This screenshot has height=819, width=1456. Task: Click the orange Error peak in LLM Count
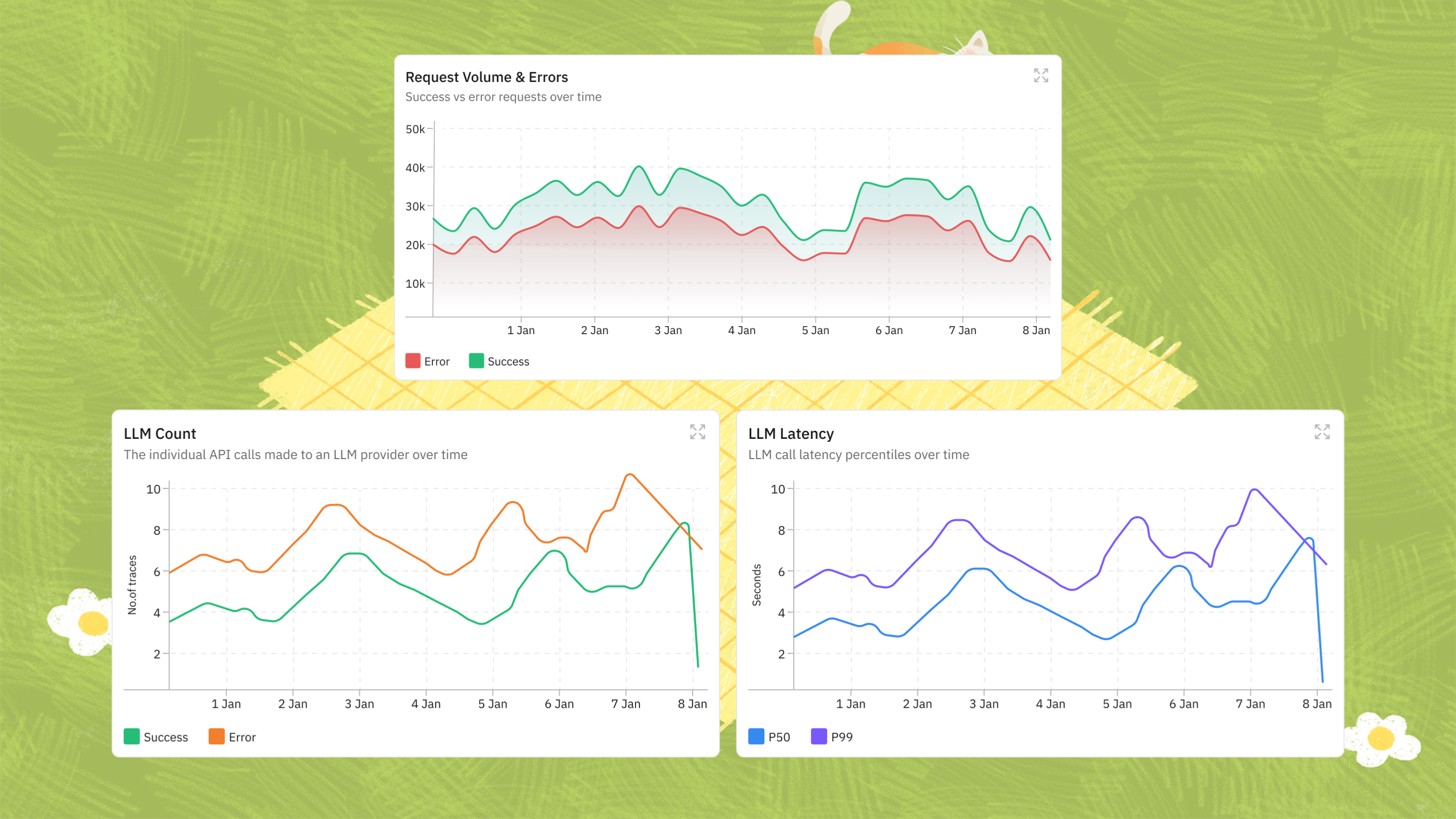(629, 475)
